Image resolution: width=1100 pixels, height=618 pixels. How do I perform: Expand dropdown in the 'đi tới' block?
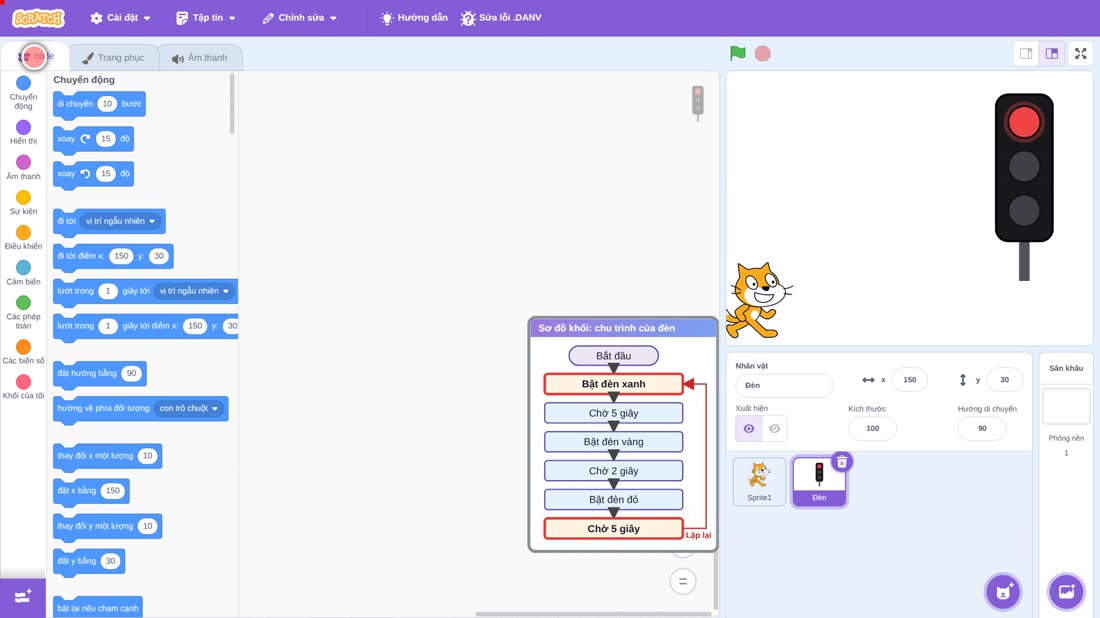[120, 221]
